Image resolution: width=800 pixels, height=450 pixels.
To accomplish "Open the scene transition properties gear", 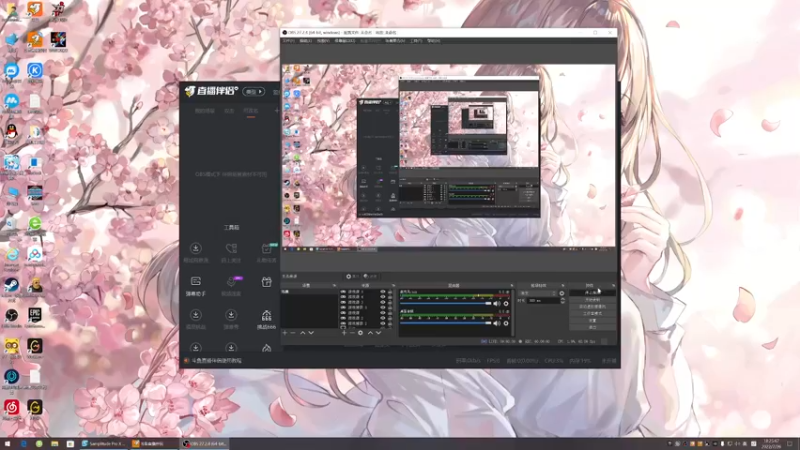I will coord(562,293).
